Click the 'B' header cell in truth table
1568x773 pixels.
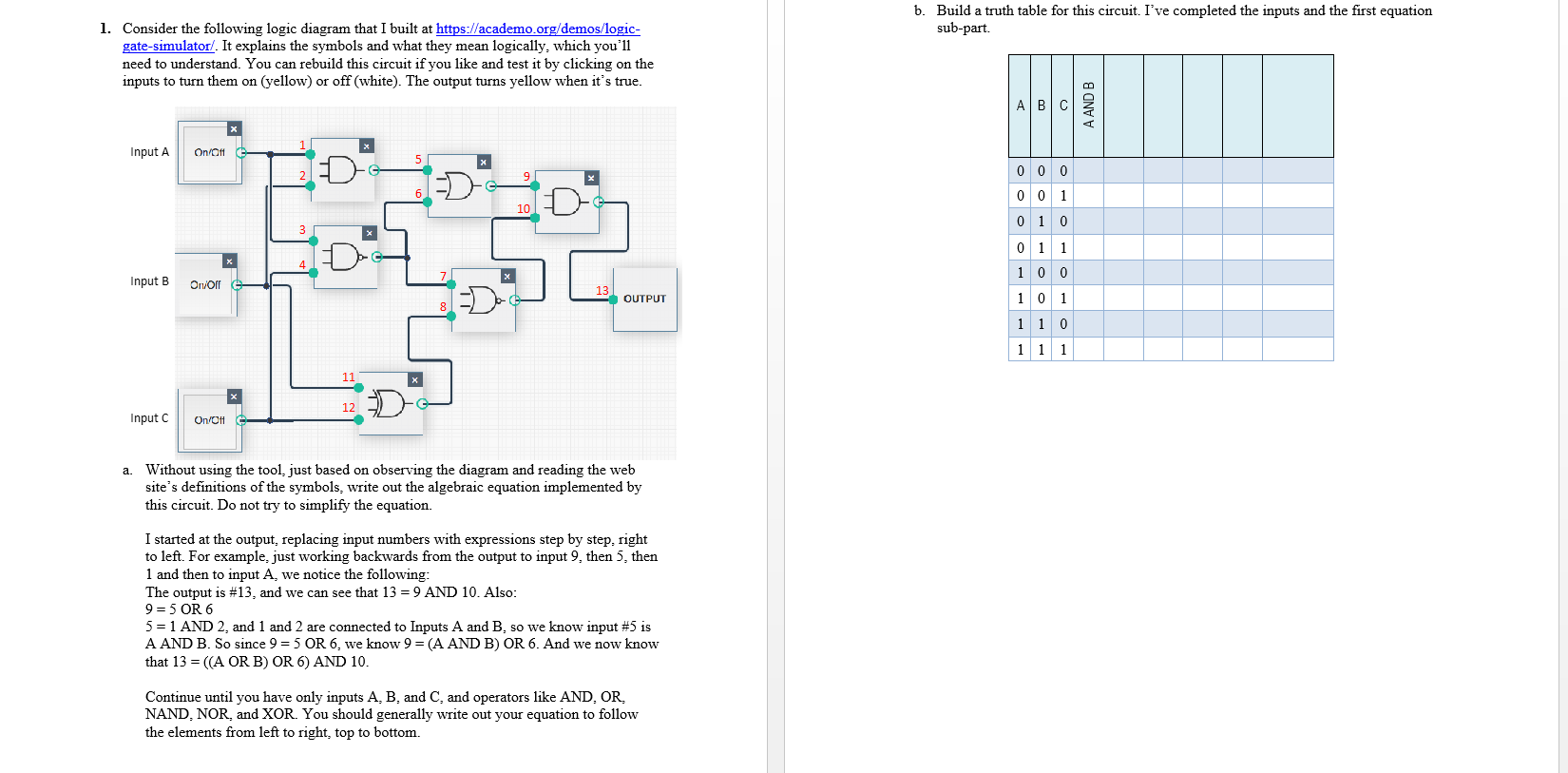tap(1042, 106)
